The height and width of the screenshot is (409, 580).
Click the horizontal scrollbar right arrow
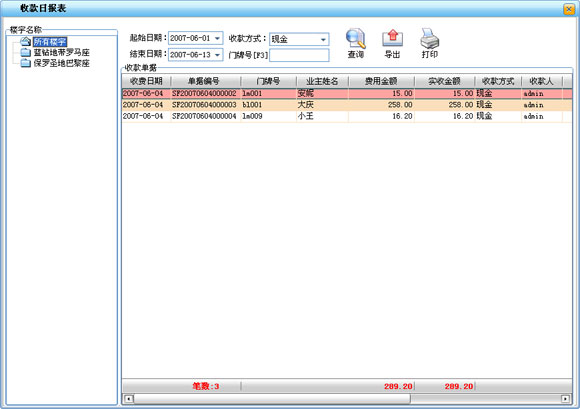(x=565, y=399)
